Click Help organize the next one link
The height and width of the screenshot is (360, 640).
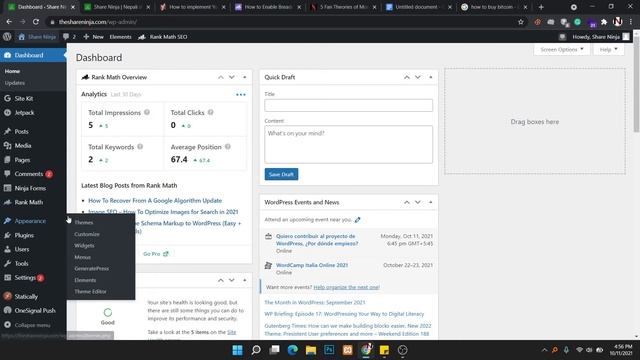point(347,287)
